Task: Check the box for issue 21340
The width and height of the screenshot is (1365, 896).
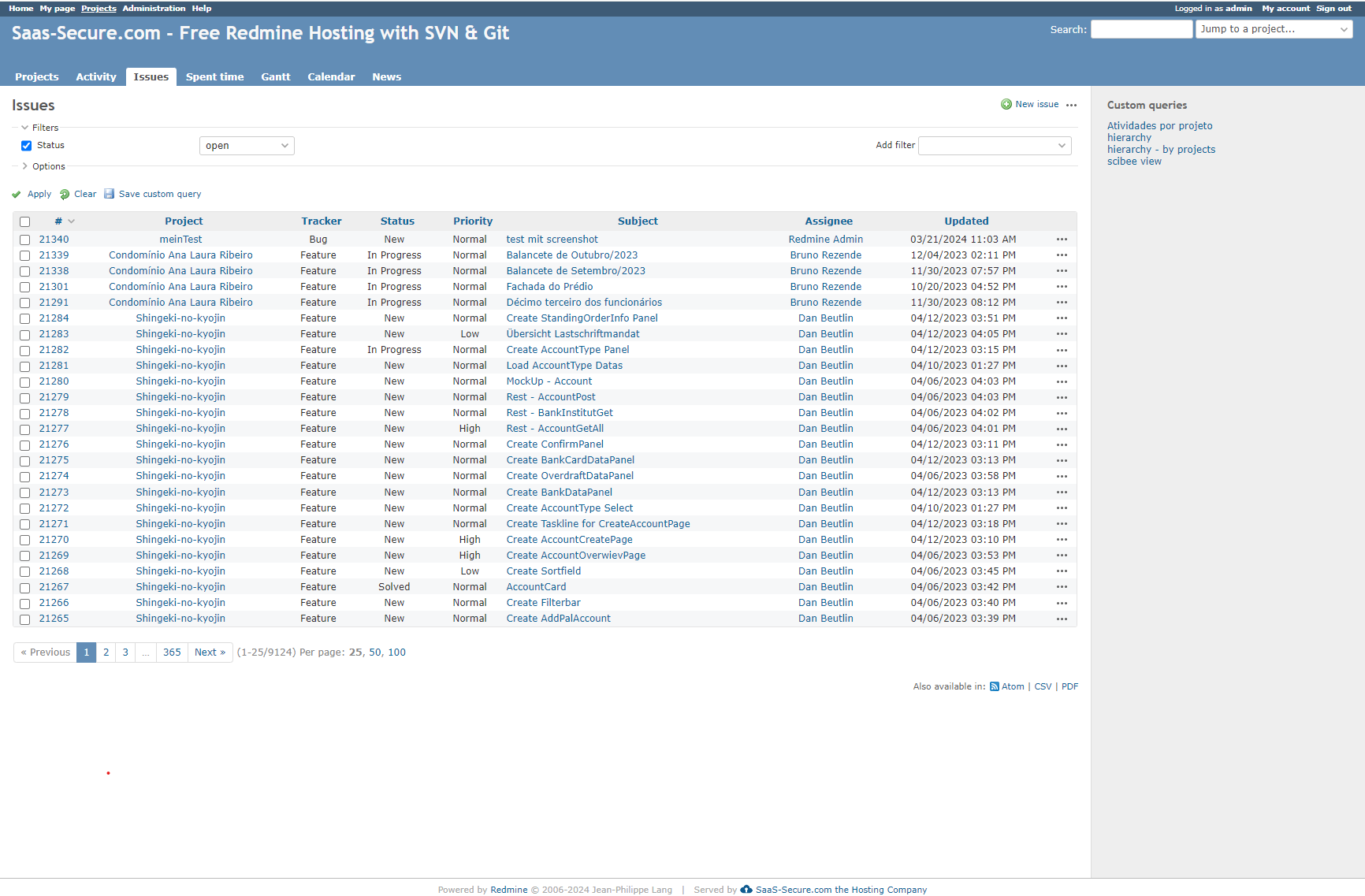Action: click(x=24, y=240)
